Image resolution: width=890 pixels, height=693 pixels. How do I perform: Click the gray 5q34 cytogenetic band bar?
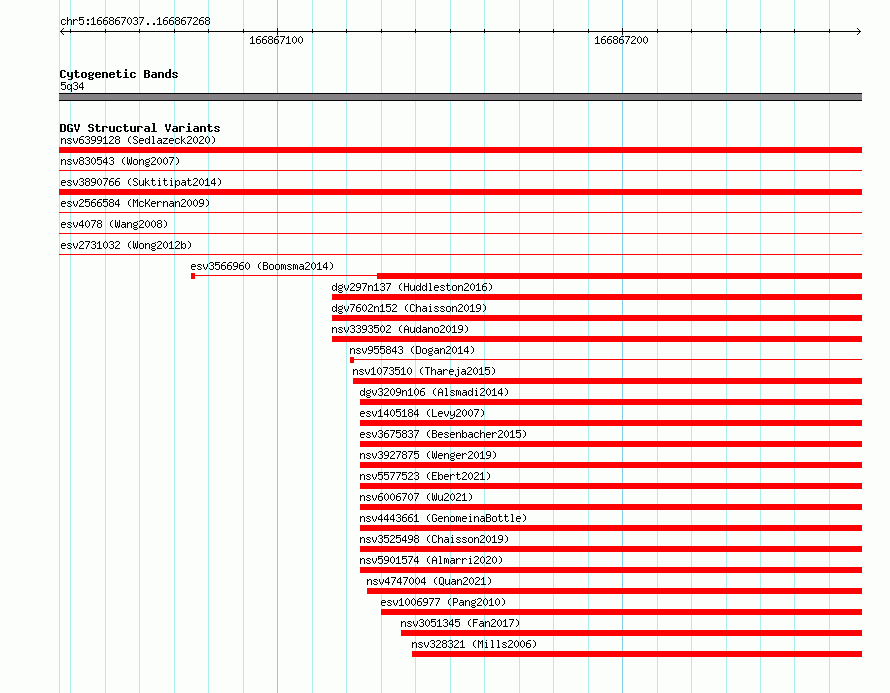pos(460,97)
